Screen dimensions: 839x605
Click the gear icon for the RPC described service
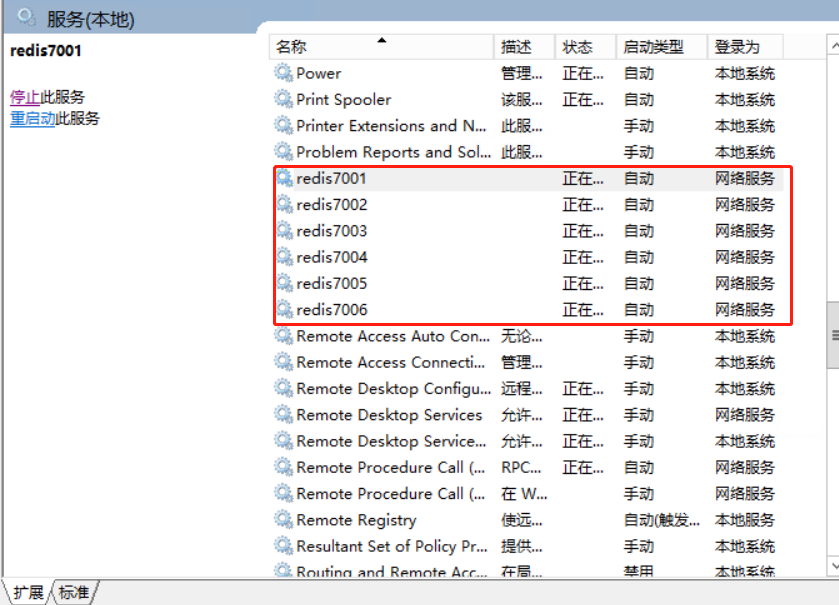coord(284,467)
